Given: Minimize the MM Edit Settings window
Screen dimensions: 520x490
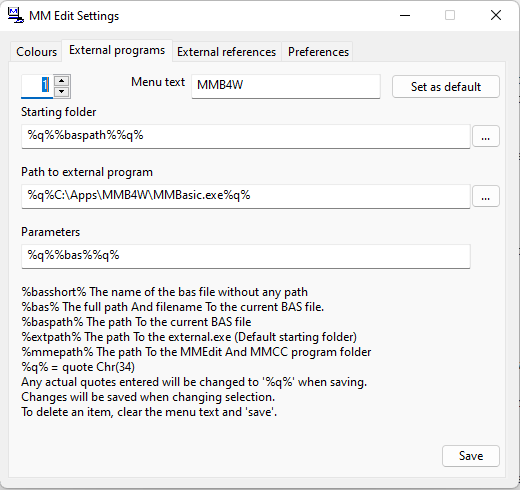Looking at the screenshot, I should pyautogui.click(x=405, y=15).
